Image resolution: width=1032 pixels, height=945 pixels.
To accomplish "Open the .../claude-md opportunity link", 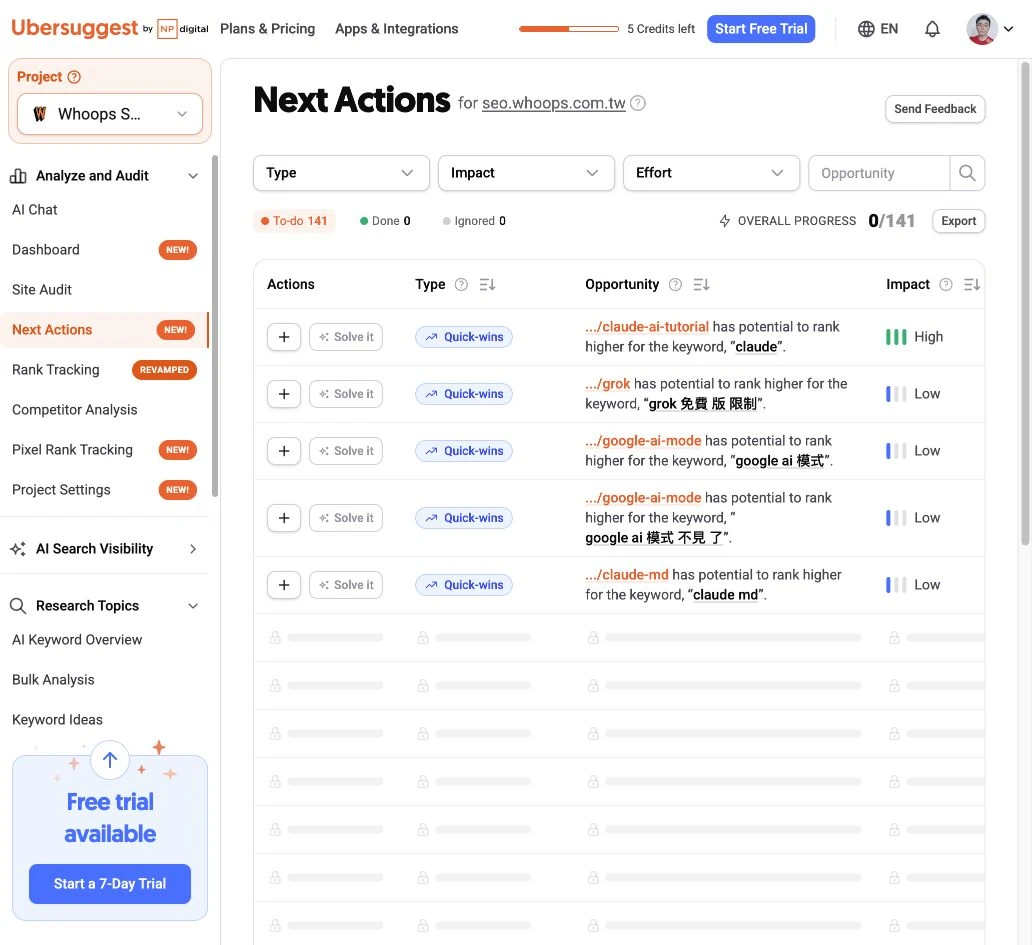I will (x=627, y=575).
